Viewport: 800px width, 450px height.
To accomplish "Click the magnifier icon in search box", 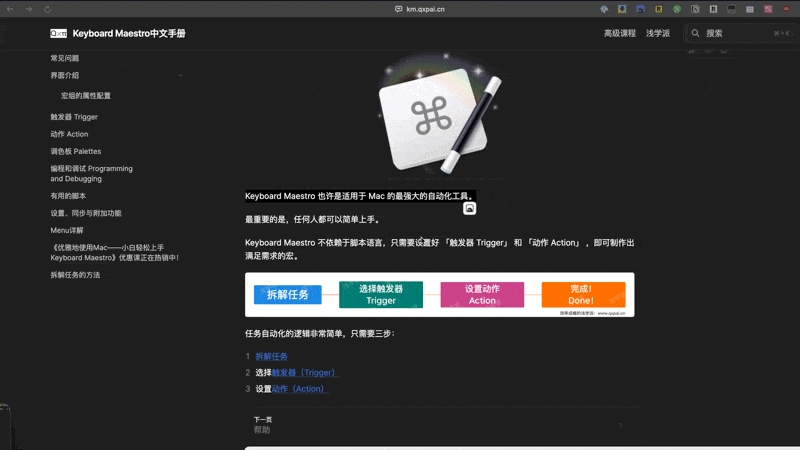I will pos(695,33).
